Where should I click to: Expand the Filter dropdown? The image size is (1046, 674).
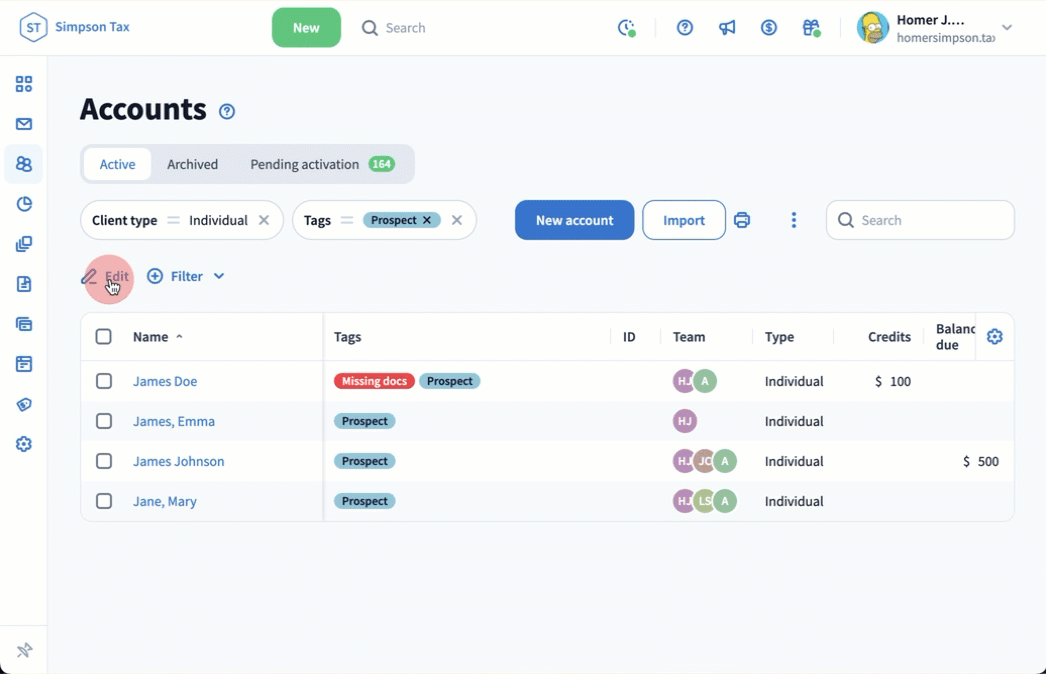click(186, 276)
